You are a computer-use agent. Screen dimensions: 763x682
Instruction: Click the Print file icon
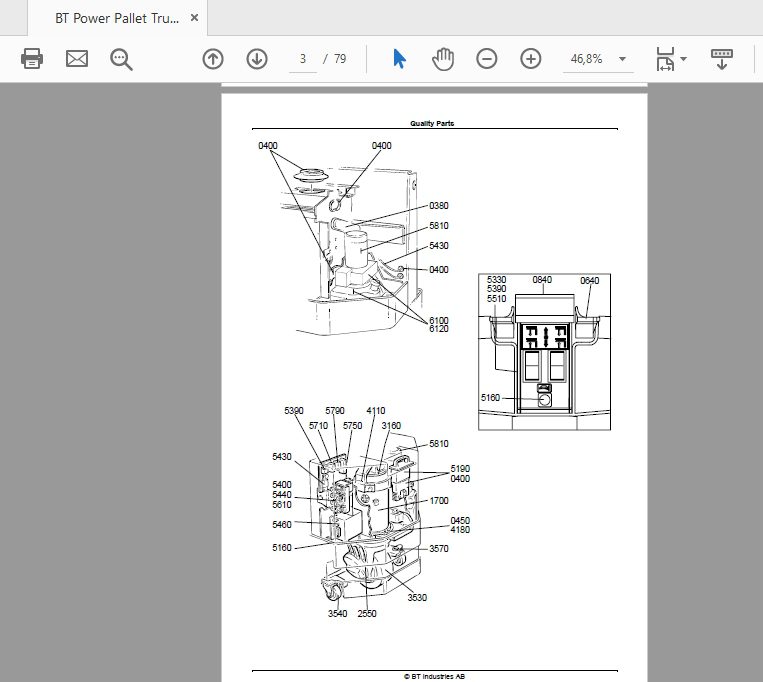click(32, 59)
